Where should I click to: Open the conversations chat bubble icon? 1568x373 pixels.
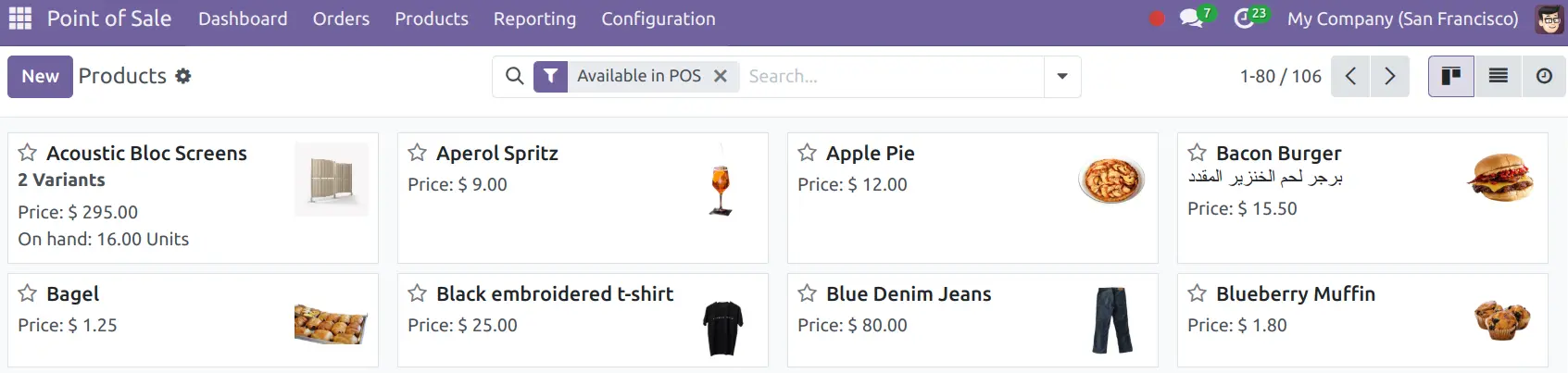[1191, 19]
